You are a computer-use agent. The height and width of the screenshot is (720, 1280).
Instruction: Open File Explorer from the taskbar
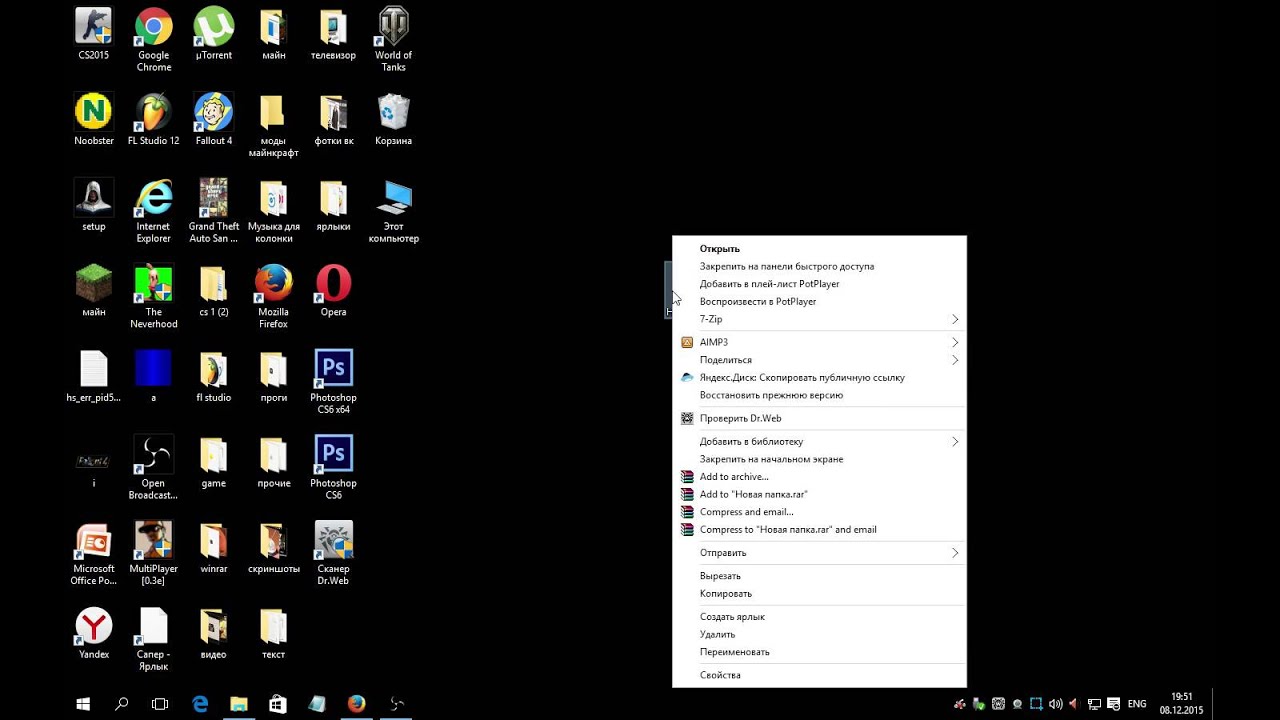tap(239, 704)
